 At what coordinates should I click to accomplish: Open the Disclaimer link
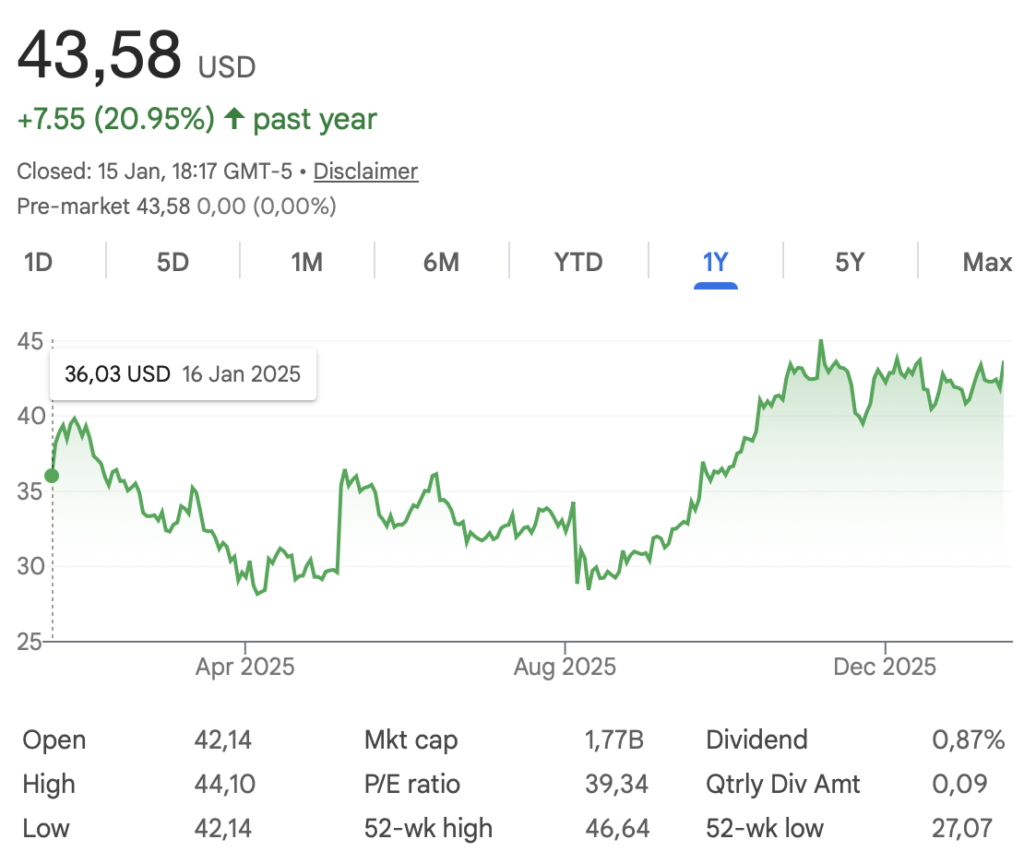(365, 171)
